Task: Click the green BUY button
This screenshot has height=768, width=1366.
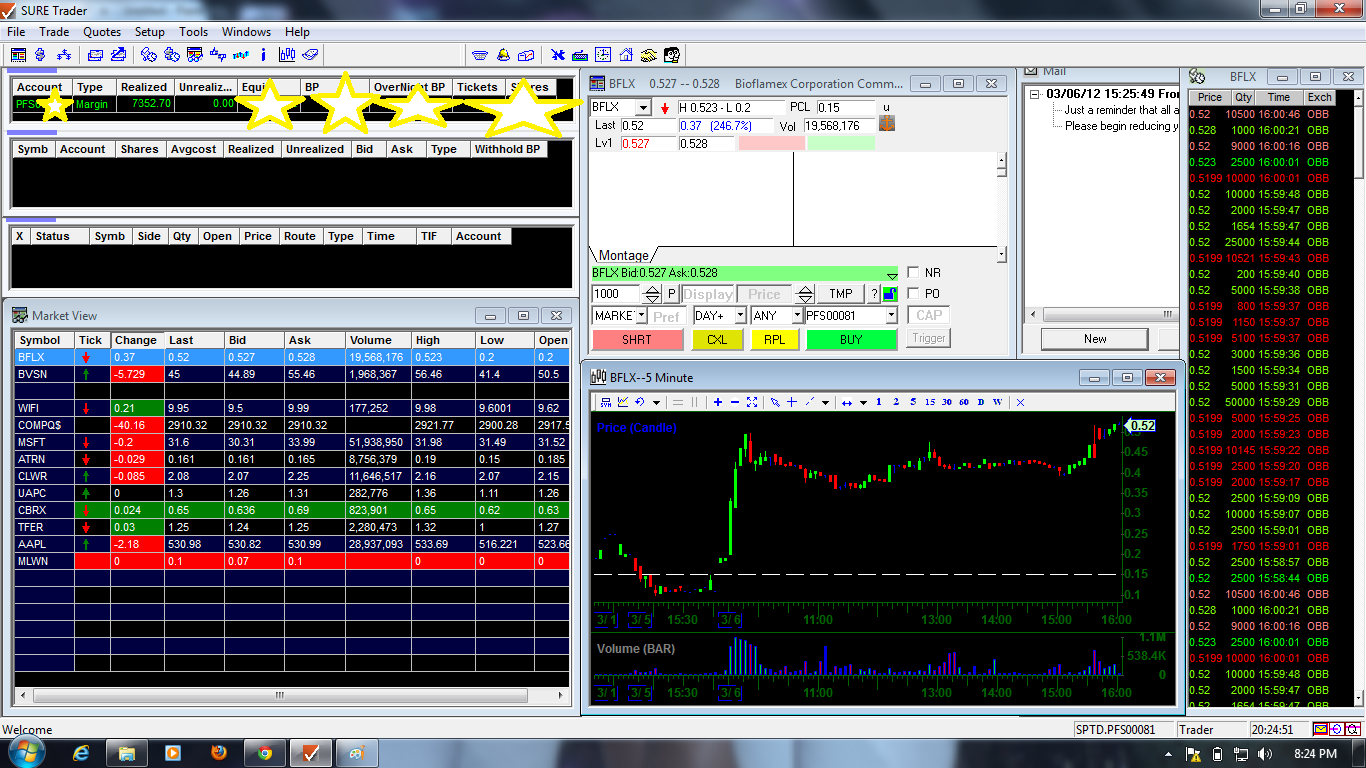Action: tap(851, 339)
